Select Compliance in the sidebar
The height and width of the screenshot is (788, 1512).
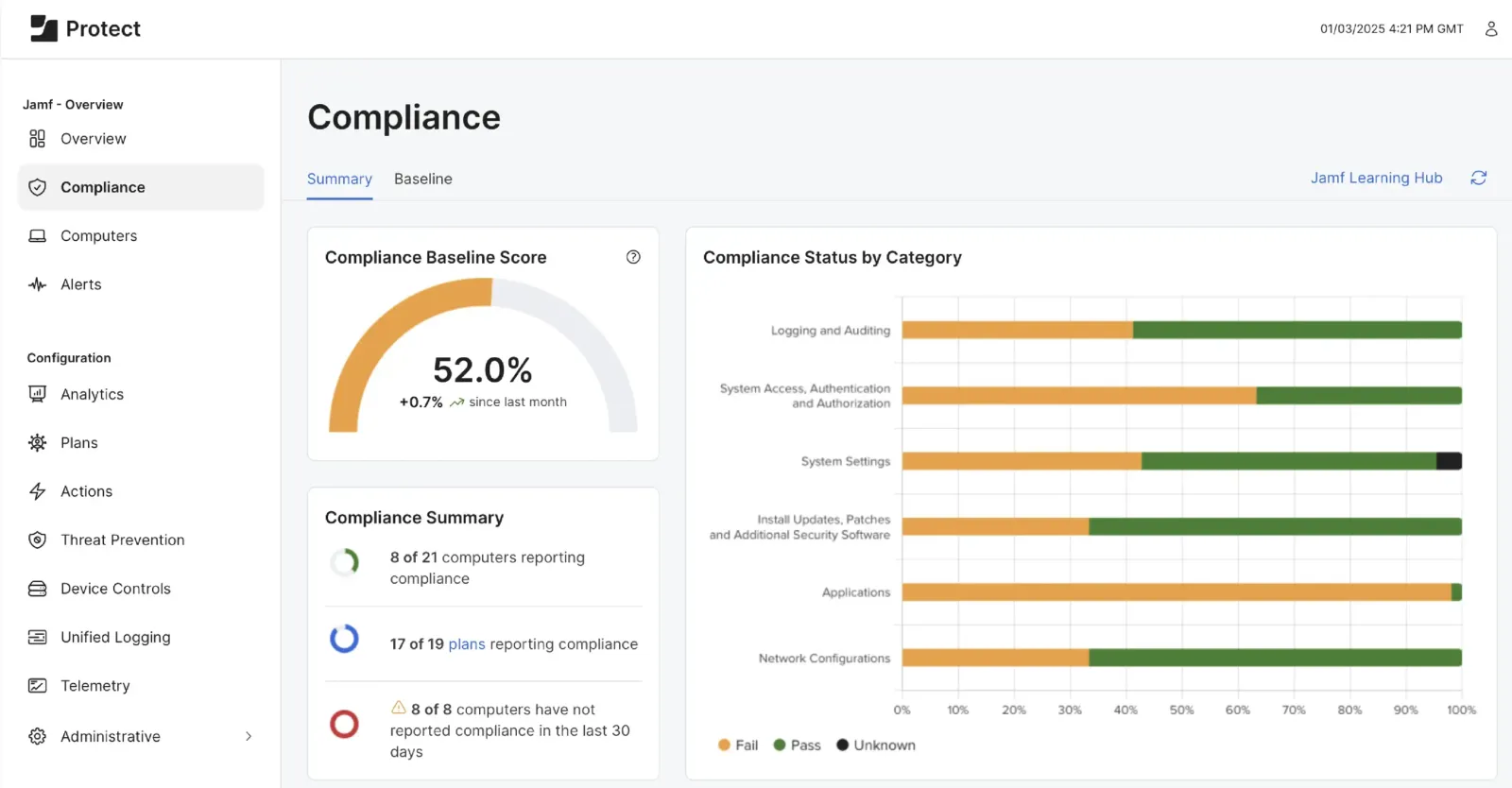[x=141, y=187]
